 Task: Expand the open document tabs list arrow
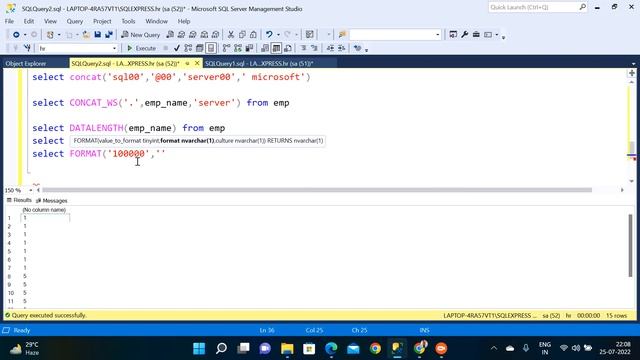tap(633, 64)
